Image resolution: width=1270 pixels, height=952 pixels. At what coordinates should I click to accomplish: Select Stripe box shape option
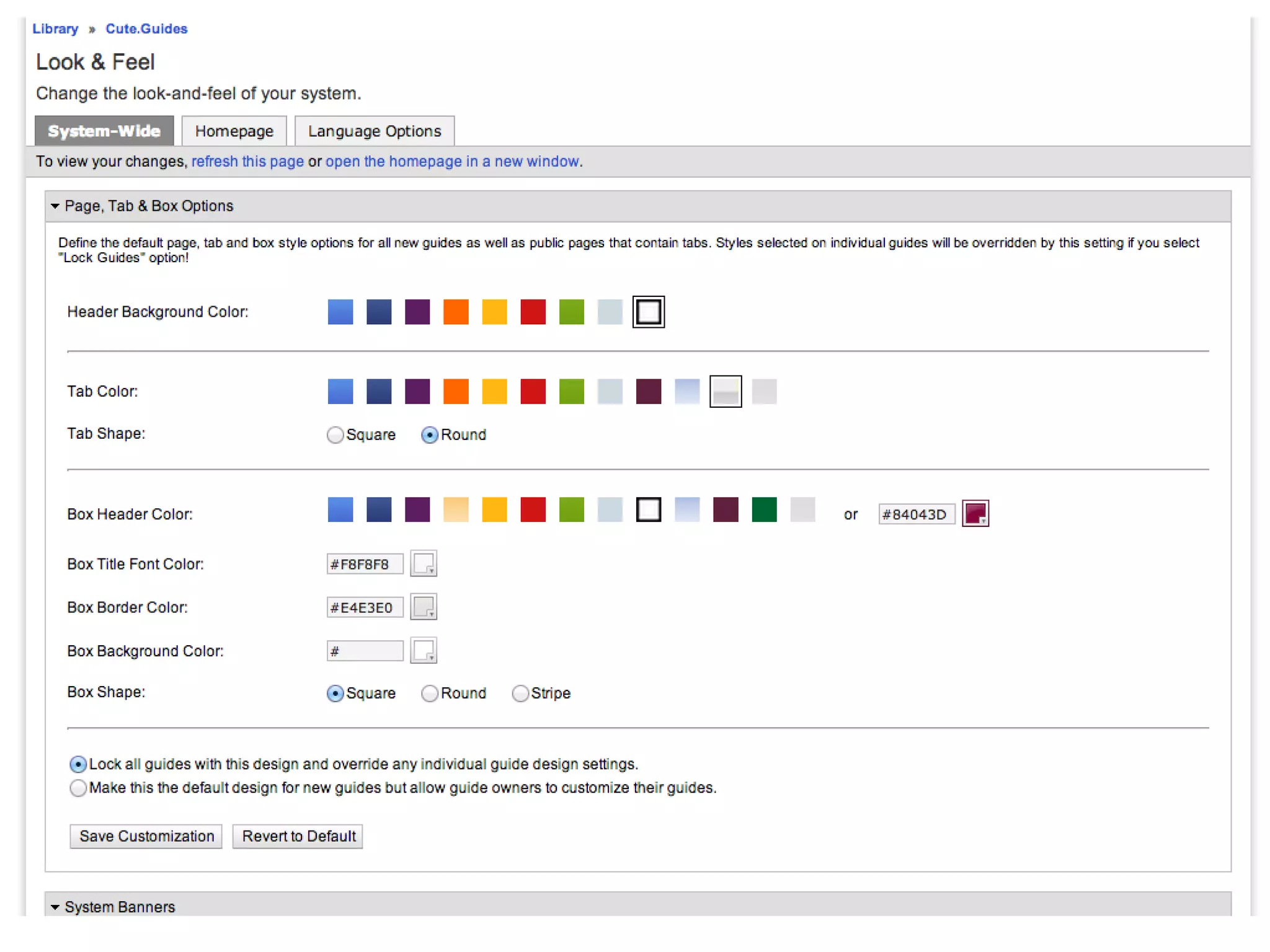click(x=520, y=694)
